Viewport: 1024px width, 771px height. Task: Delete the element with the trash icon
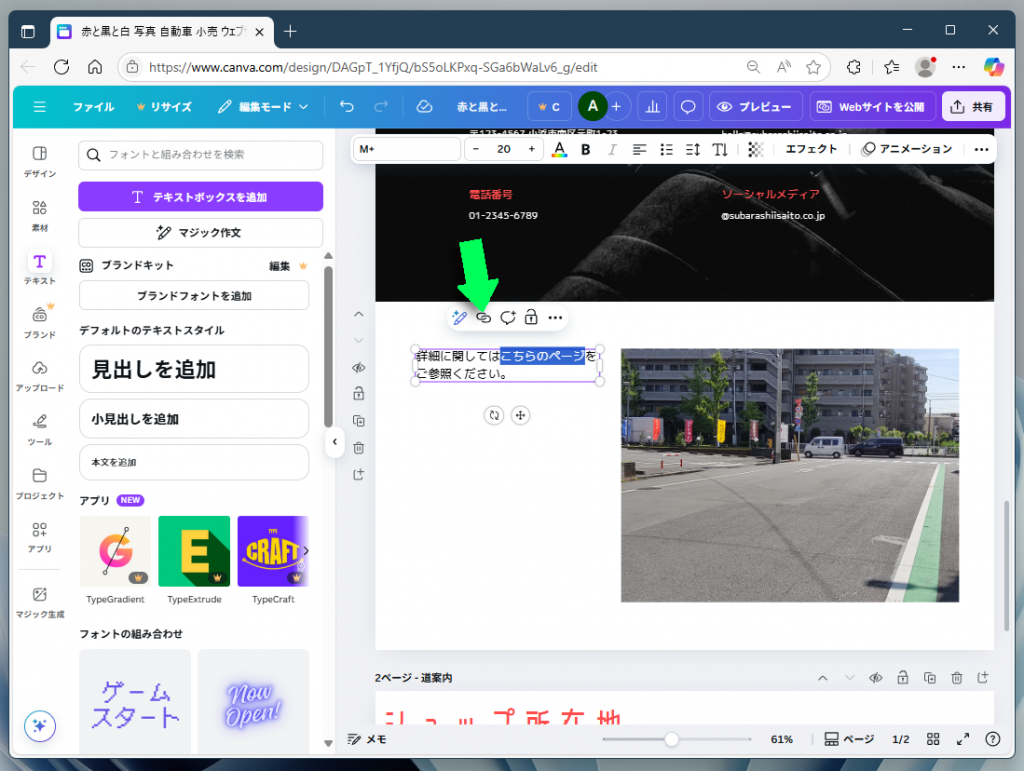coord(358,447)
